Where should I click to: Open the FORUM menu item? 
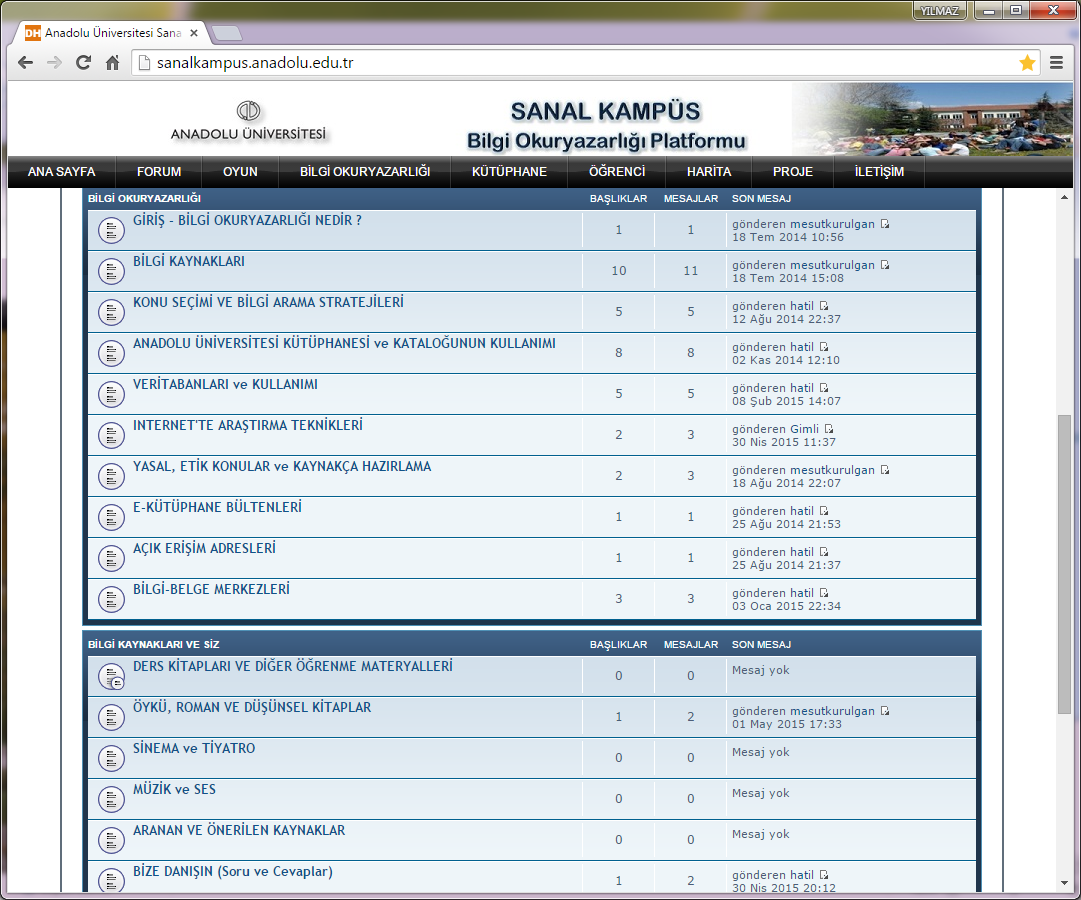[159, 172]
